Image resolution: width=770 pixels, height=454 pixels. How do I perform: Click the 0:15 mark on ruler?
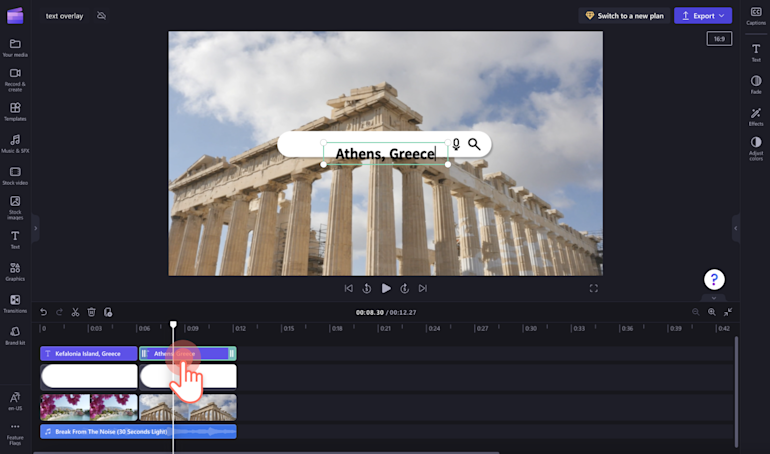pos(288,328)
